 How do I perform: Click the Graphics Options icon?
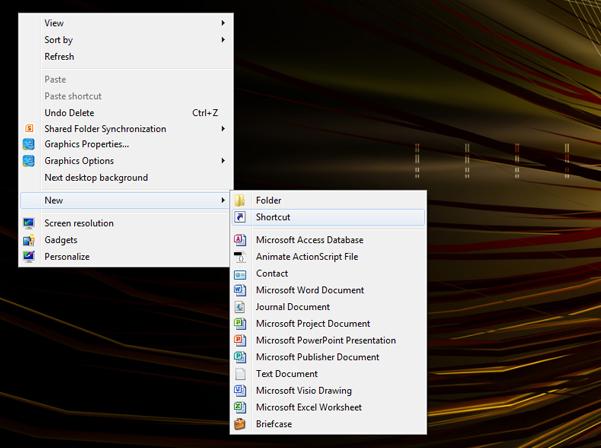pos(28,161)
